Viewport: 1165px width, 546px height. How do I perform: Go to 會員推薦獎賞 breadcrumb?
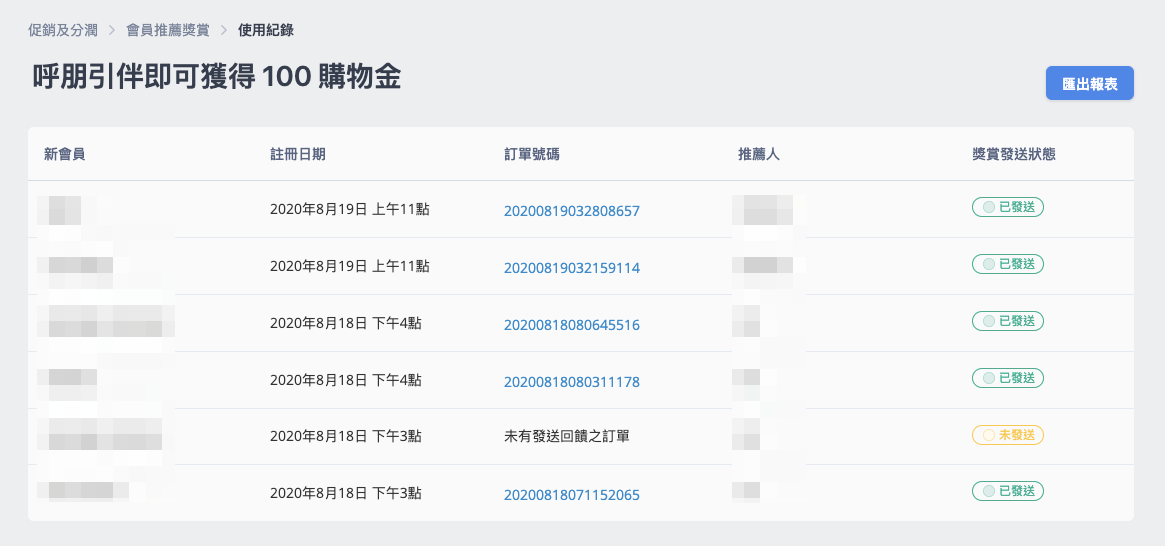[x=168, y=30]
